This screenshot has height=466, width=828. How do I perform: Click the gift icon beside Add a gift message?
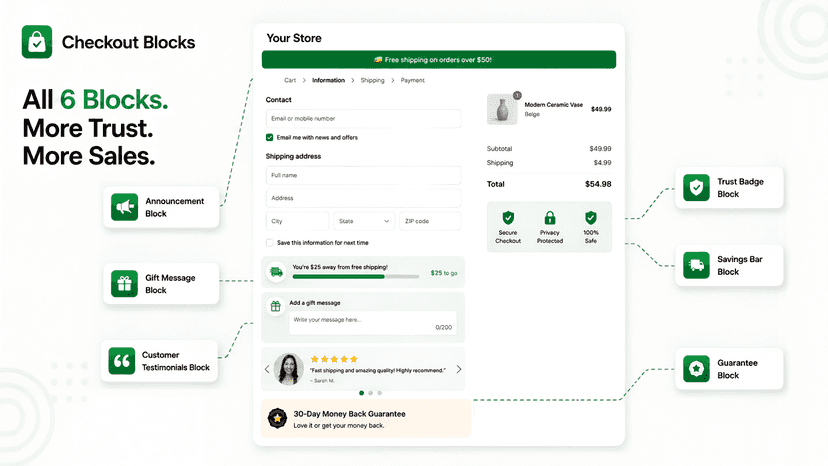(276, 306)
